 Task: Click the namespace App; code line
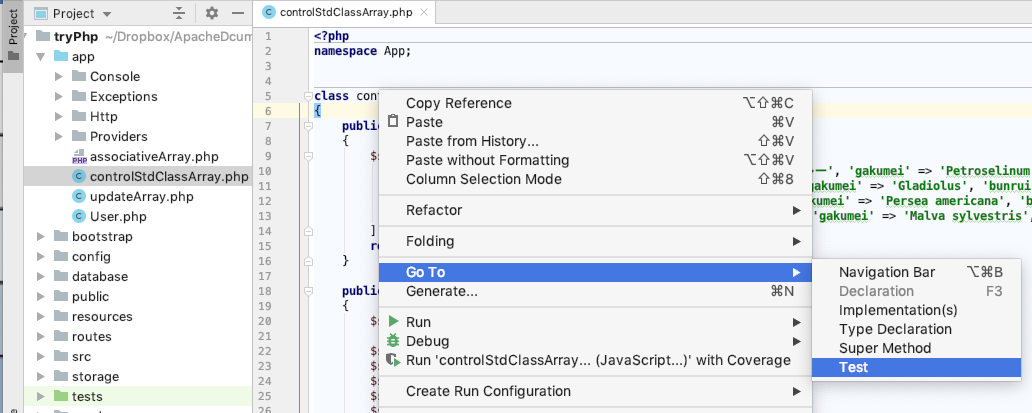pos(363,51)
